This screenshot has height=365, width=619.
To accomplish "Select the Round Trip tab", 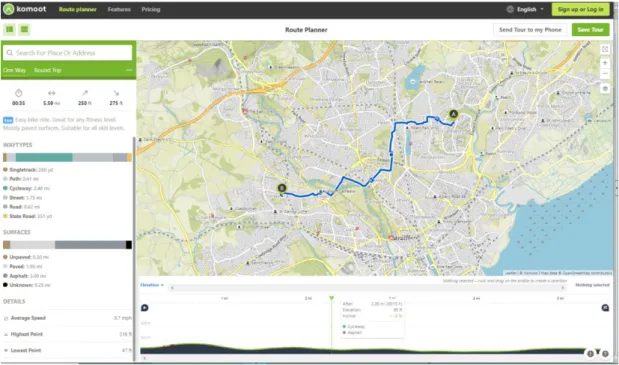I will pos(47,70).
